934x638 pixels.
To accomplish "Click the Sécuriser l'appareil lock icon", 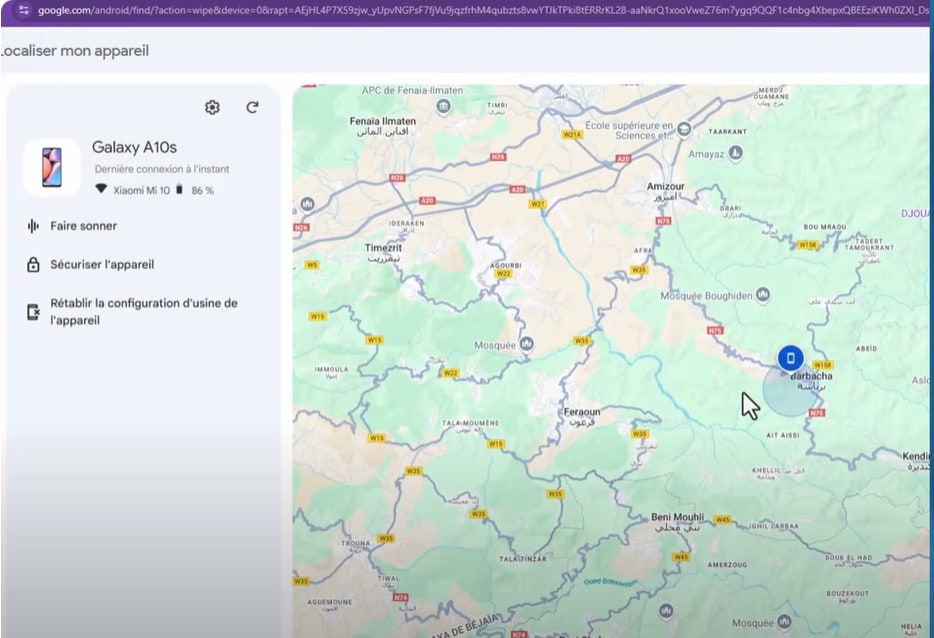I will tap(33, 264).
